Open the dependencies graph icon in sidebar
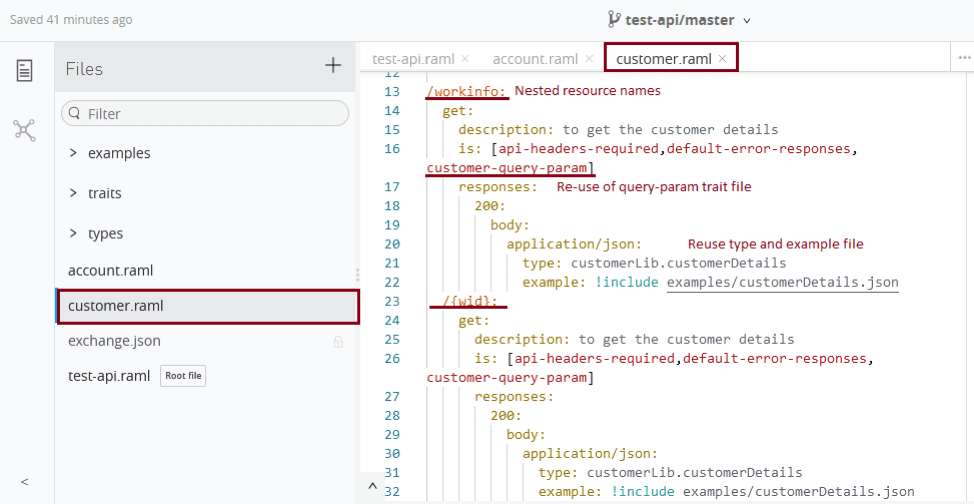Image resolution: width=974 pixels, height=504 pixels. [x=24, y=130]
